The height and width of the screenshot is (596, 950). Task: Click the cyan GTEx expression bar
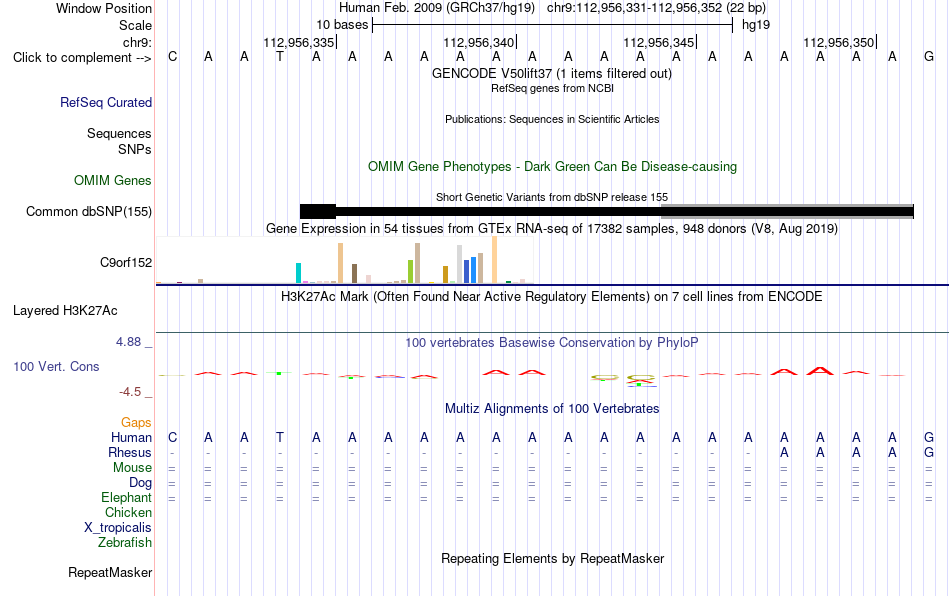pos(298,273)
